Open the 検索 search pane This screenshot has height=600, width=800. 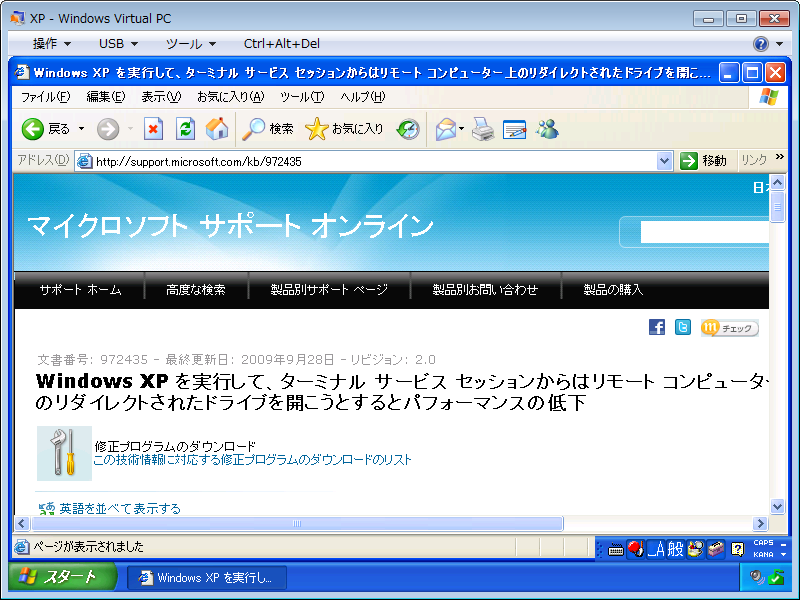268,129
